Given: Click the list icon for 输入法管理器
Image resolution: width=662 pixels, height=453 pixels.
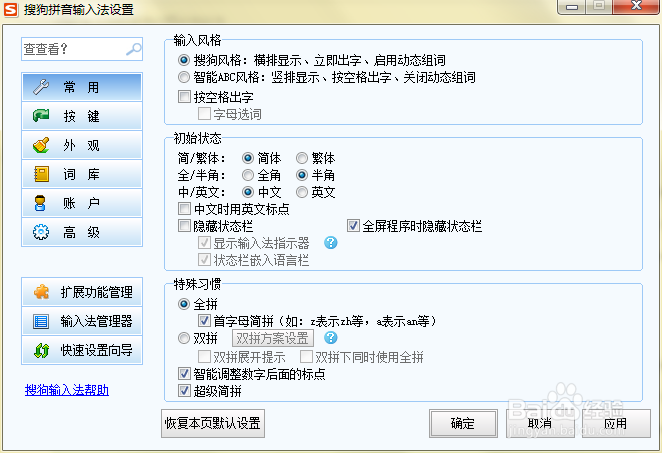Looking at the screenshot, I should pyautogui.click(x=41, y=321).
